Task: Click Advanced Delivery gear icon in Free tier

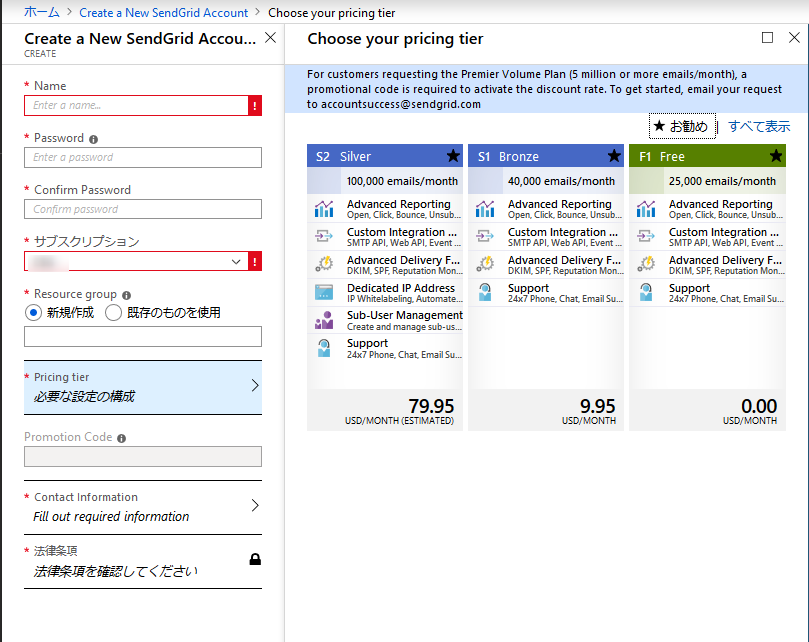Action: point(646,264)
